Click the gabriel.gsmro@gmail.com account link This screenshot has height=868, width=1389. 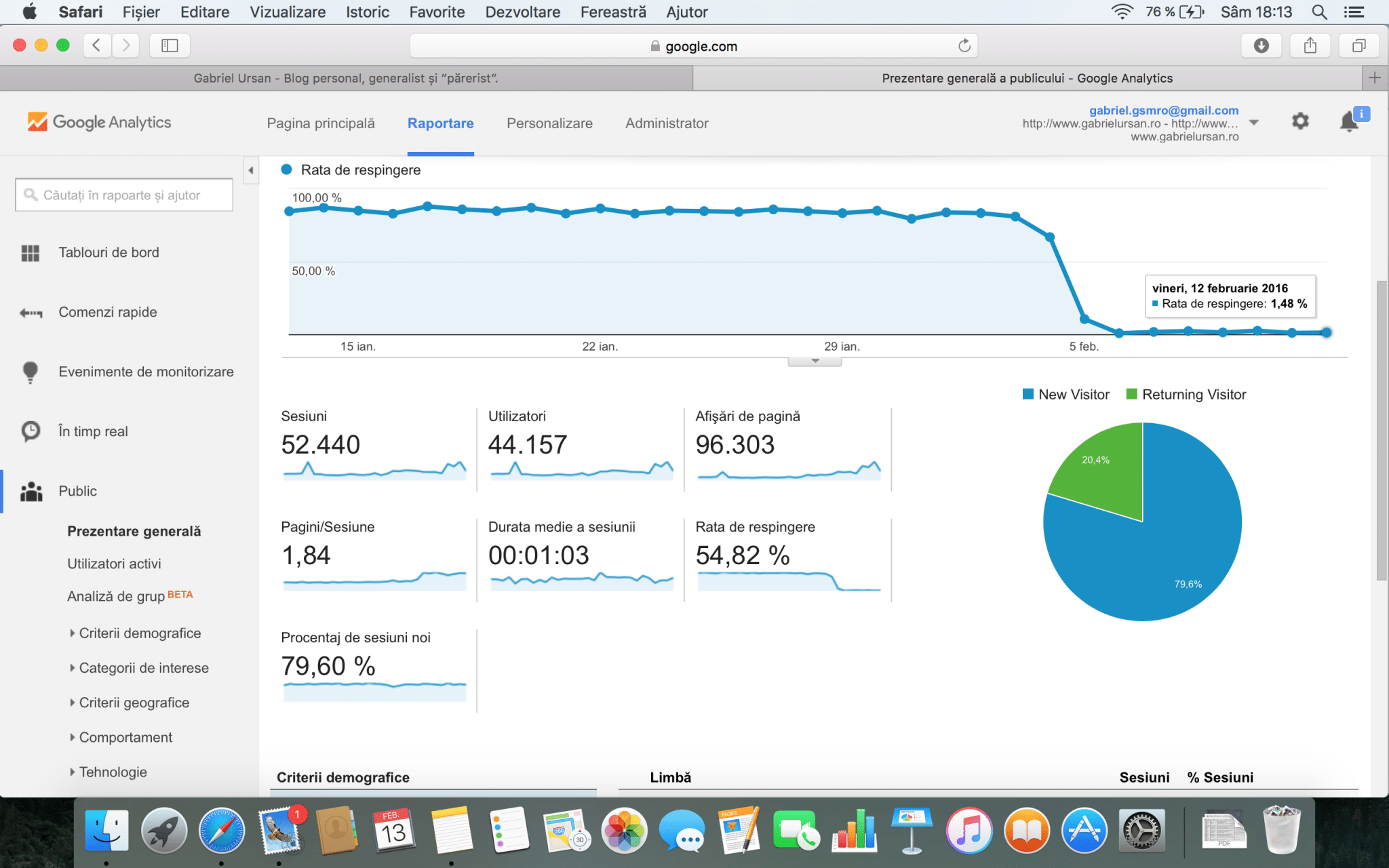point(1164,110)
